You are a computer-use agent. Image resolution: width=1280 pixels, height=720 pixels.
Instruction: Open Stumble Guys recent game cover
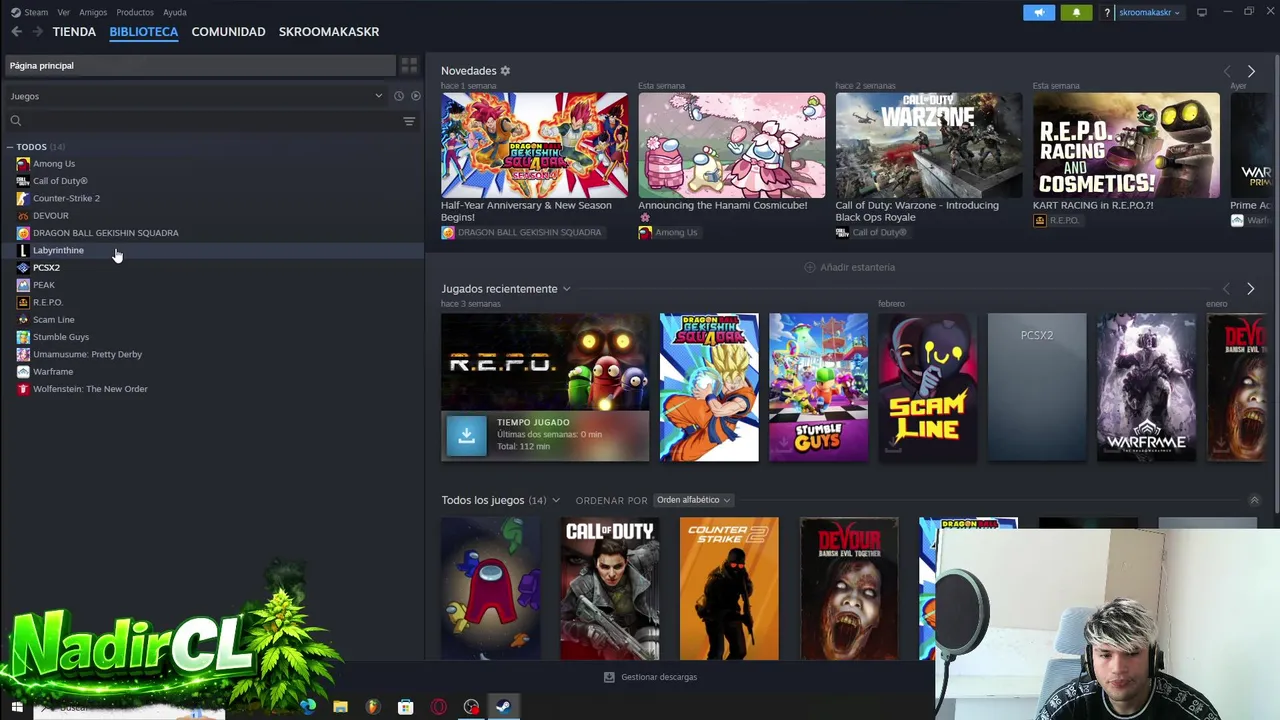818,388
